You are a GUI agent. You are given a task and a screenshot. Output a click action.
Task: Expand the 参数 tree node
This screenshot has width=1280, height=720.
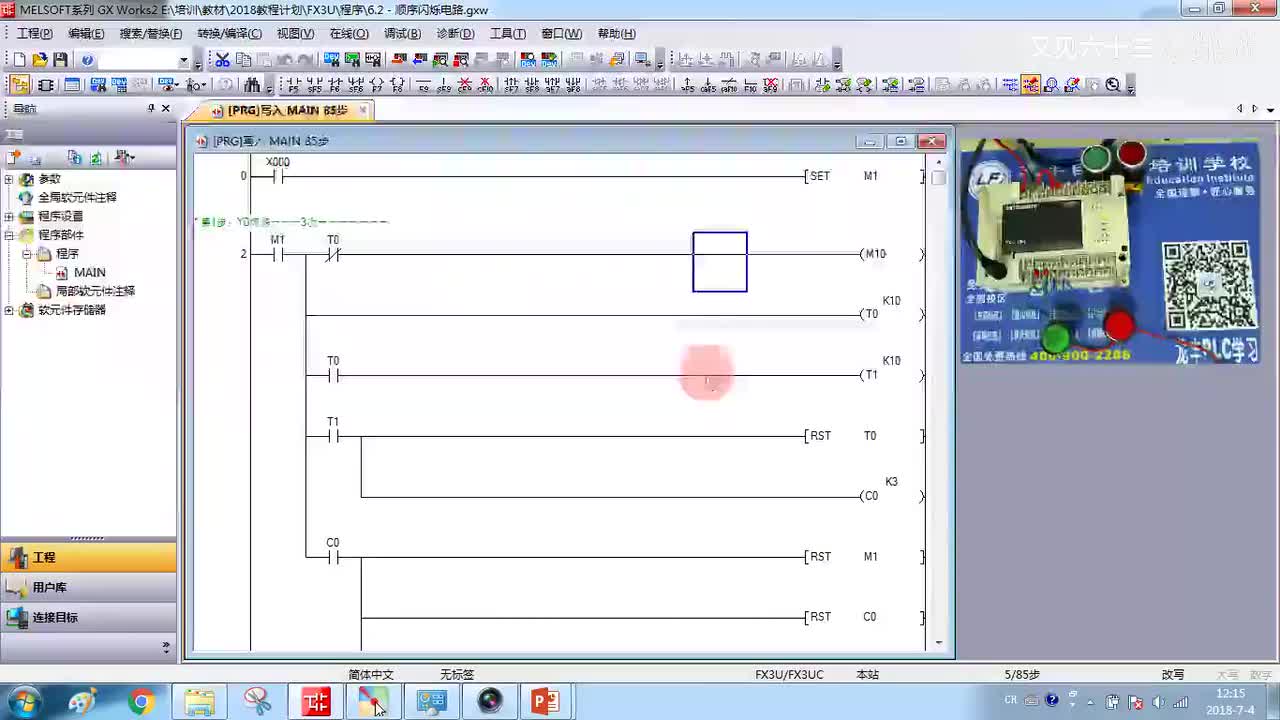9,179
